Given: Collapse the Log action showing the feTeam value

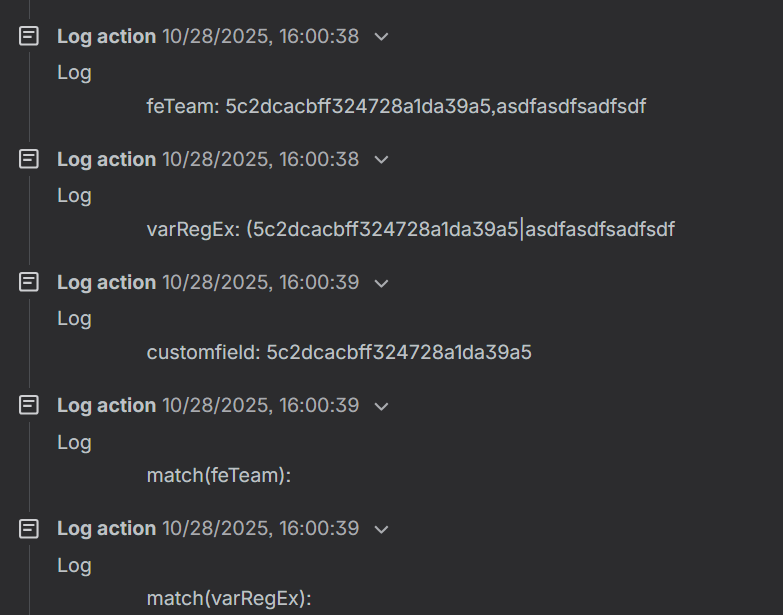Looking at the screenshot, I should click(380, 37).
